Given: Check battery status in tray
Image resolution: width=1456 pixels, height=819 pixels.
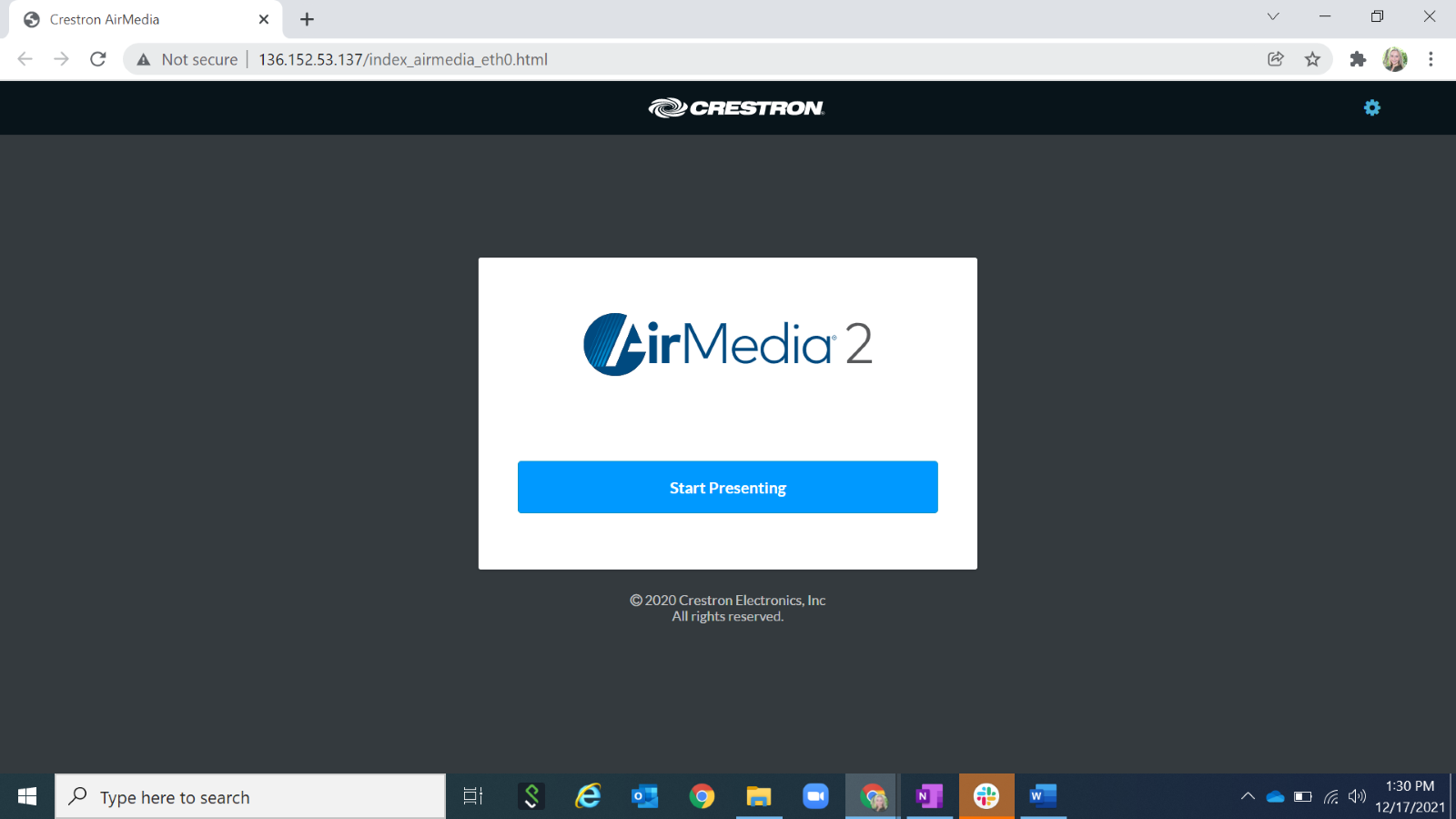Looking at the screenshot, I should [x=1302, y=796].
